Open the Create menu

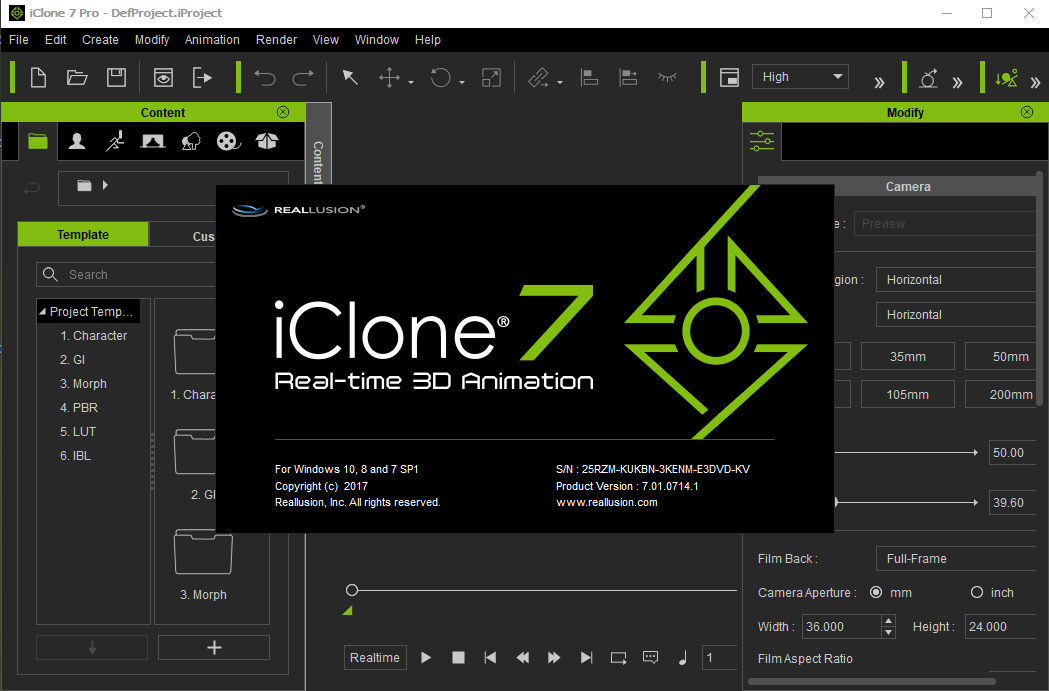(x=100, y=39)
